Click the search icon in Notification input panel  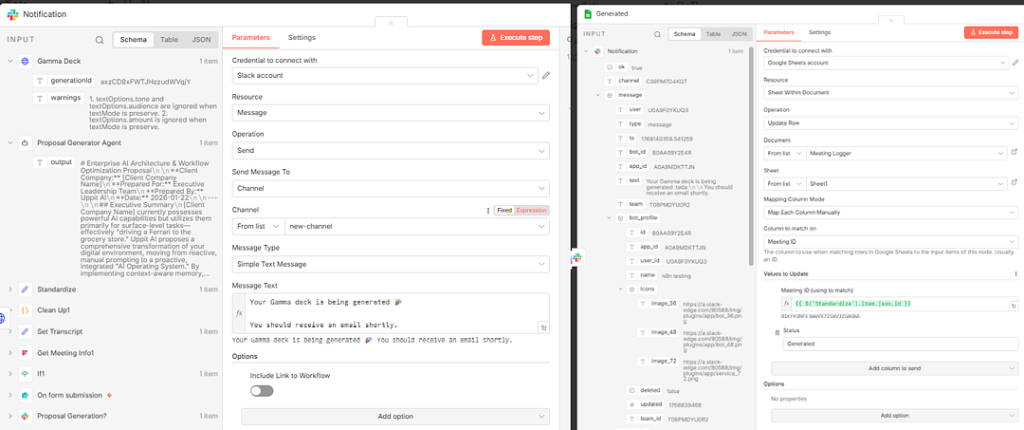click(99, 40)
